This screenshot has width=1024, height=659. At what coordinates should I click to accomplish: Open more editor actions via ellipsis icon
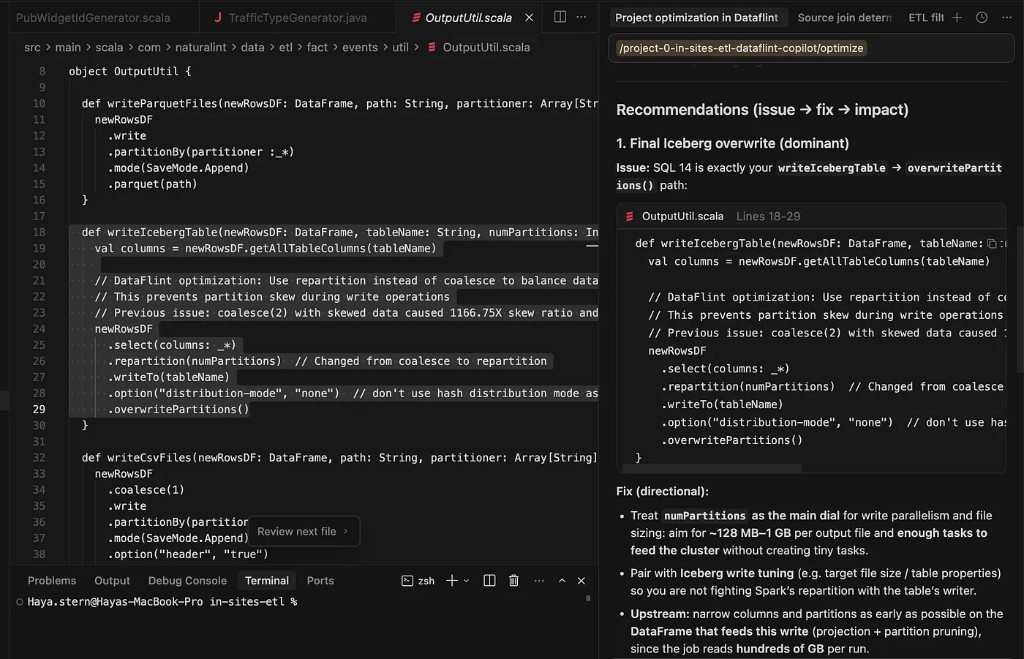click(582, 17)
